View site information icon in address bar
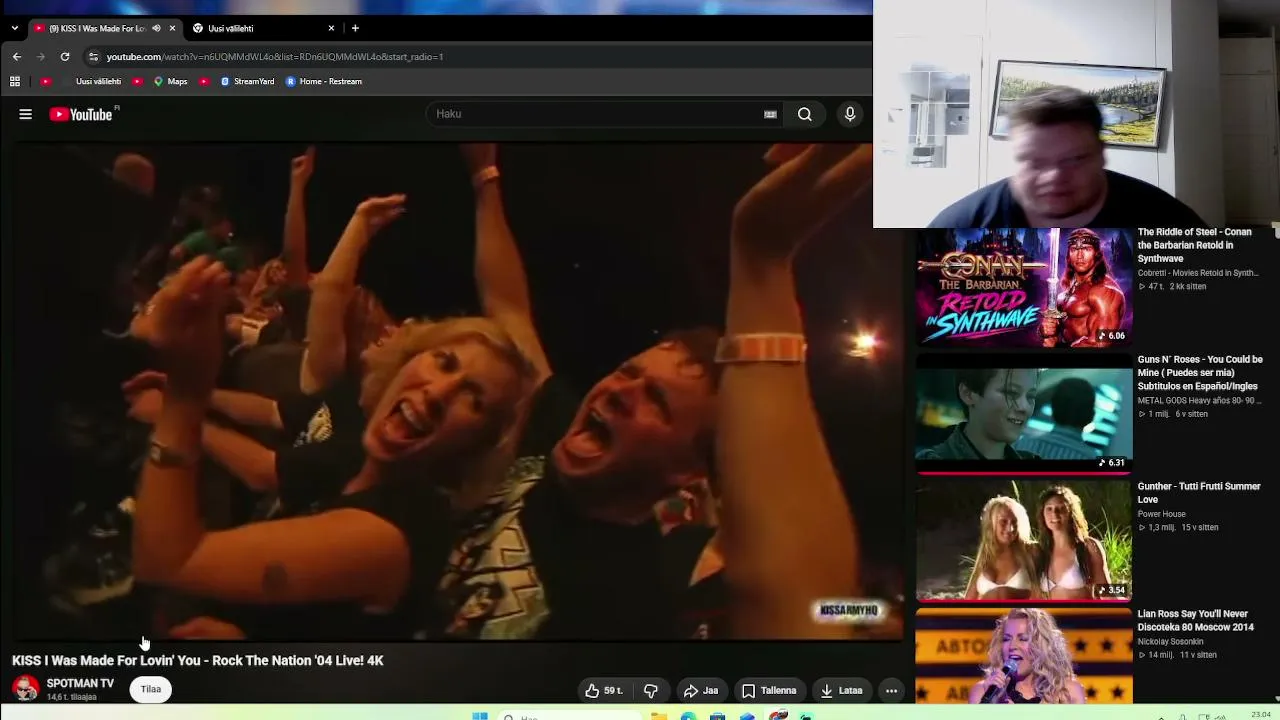Image resolution: width=1280 pixels, height=720 pixels. 93,57
